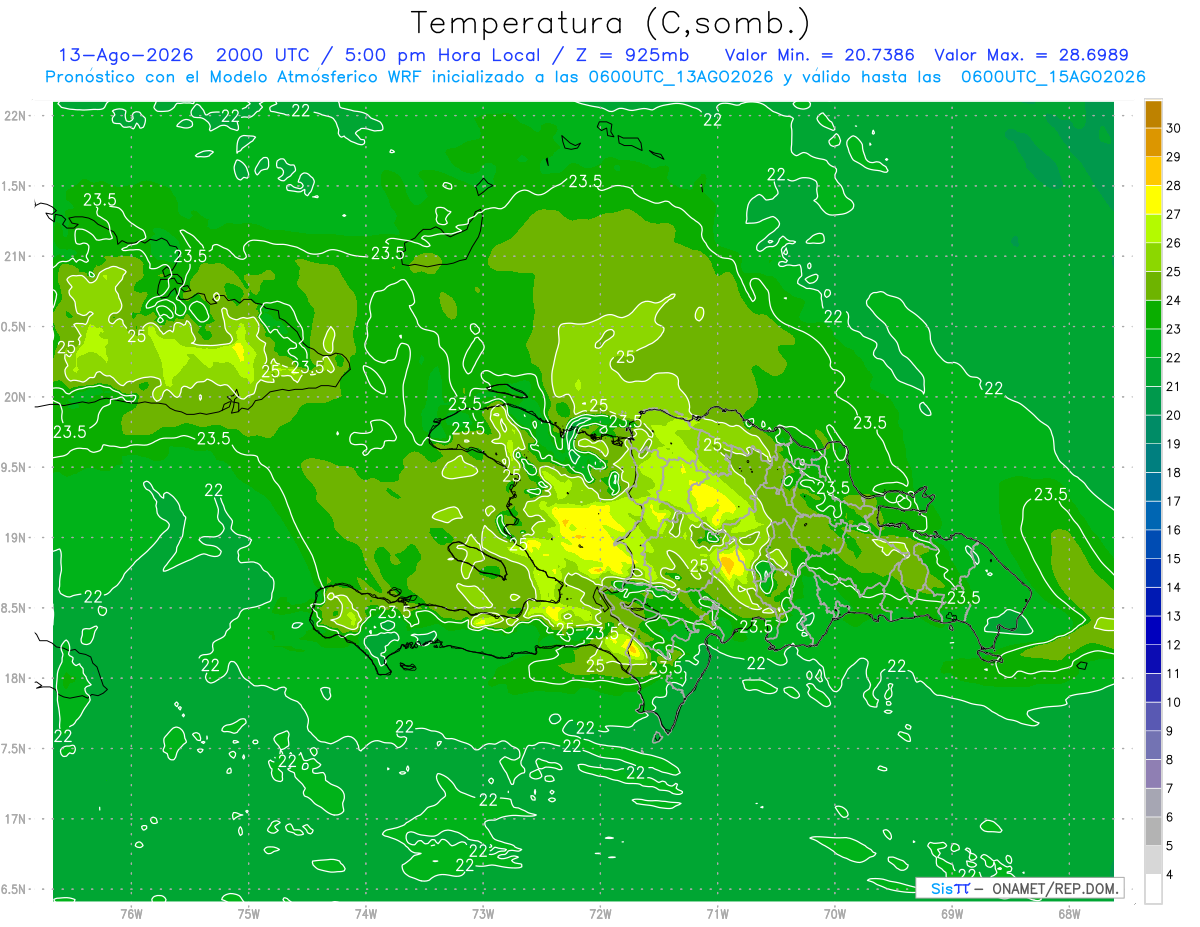Click the legend color between 29 and 30

point(1153,143)
